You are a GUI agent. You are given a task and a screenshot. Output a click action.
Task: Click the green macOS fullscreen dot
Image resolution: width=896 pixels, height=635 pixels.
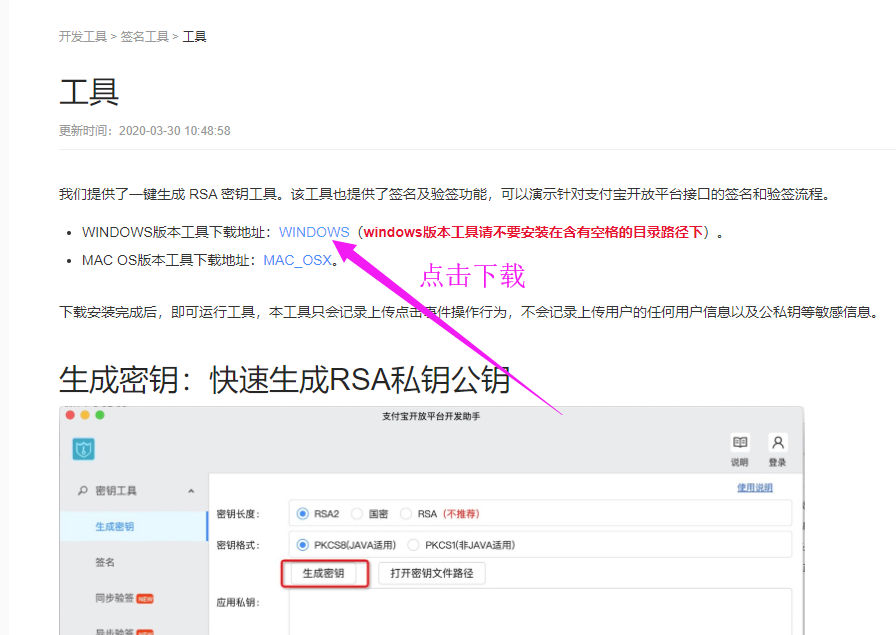[x=100, y=415]
